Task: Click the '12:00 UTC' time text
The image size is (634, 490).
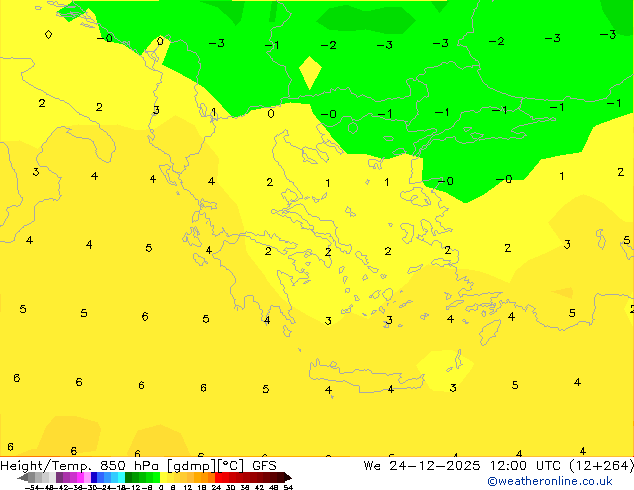Action: click(525, 466)
